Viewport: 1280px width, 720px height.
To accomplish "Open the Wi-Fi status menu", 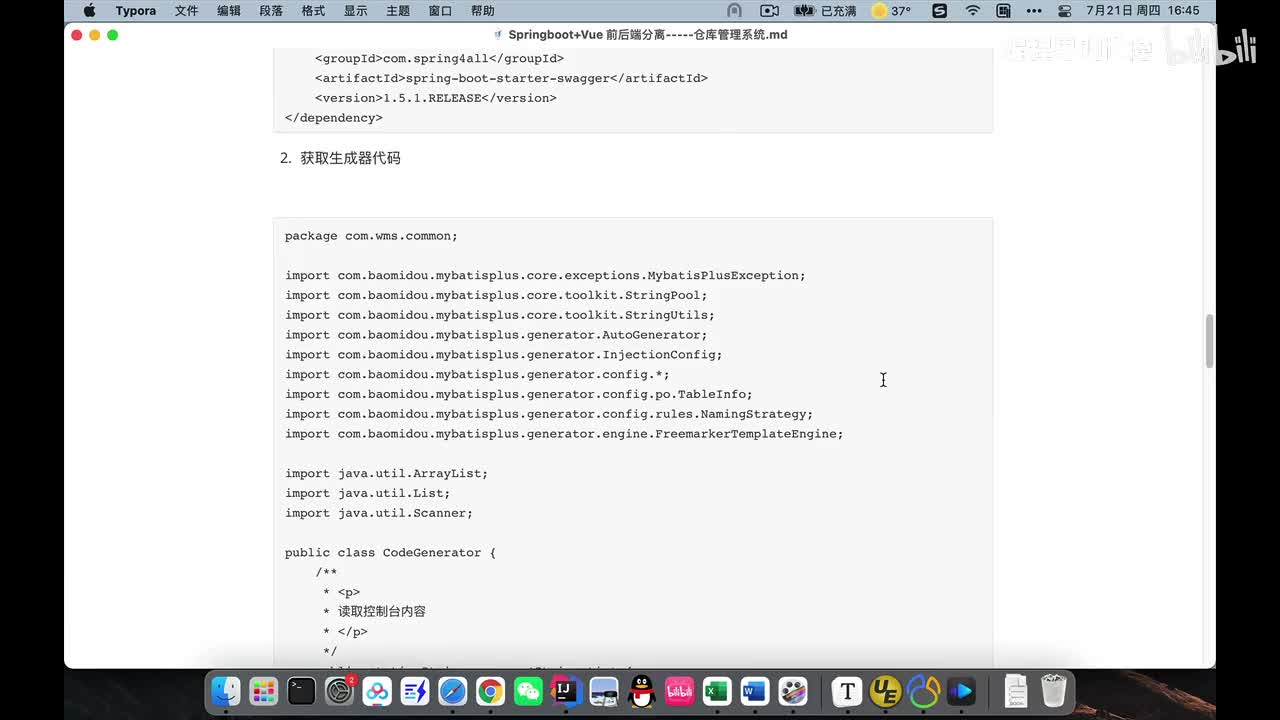I will pos(973,11).
